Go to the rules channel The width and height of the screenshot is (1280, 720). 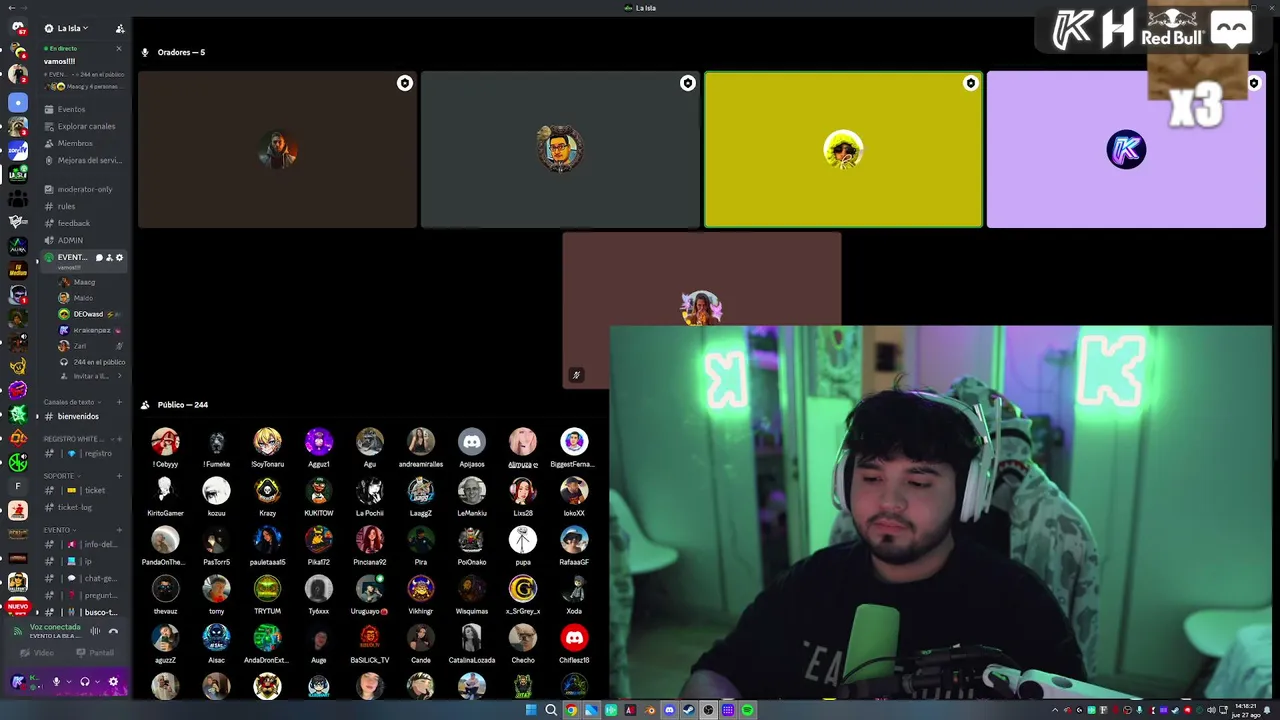tap(83, 206)
